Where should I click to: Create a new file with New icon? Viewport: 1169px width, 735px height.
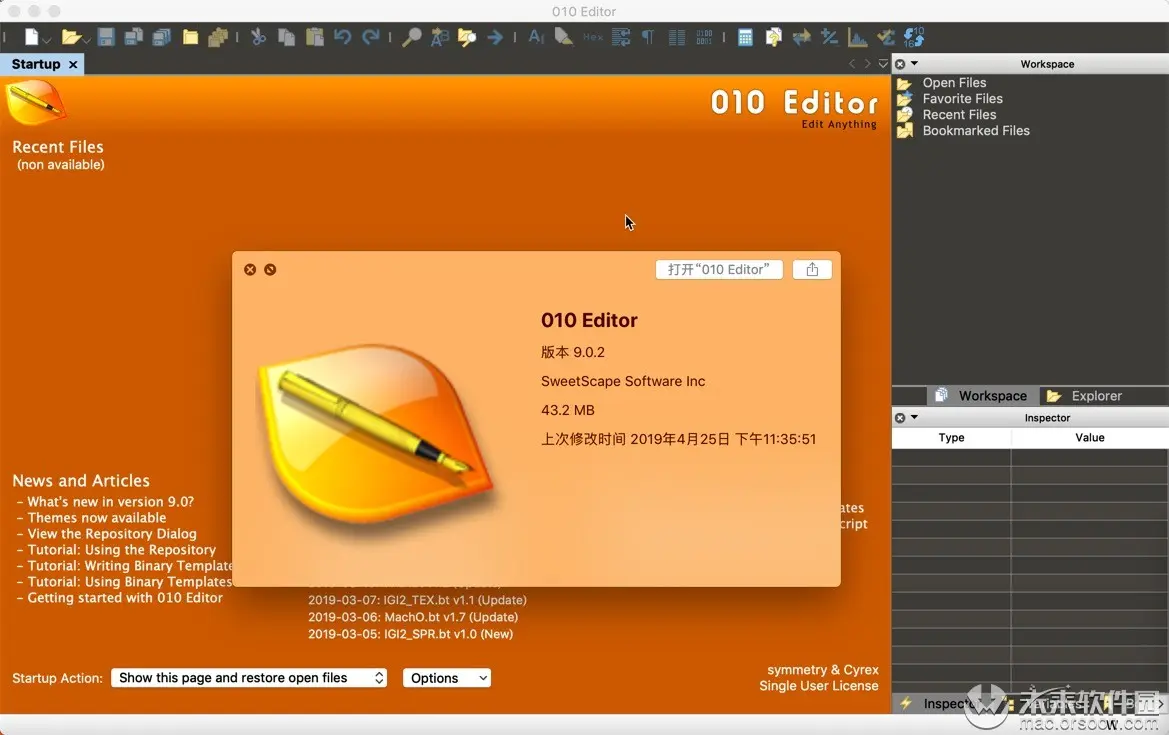pos(31,37)
